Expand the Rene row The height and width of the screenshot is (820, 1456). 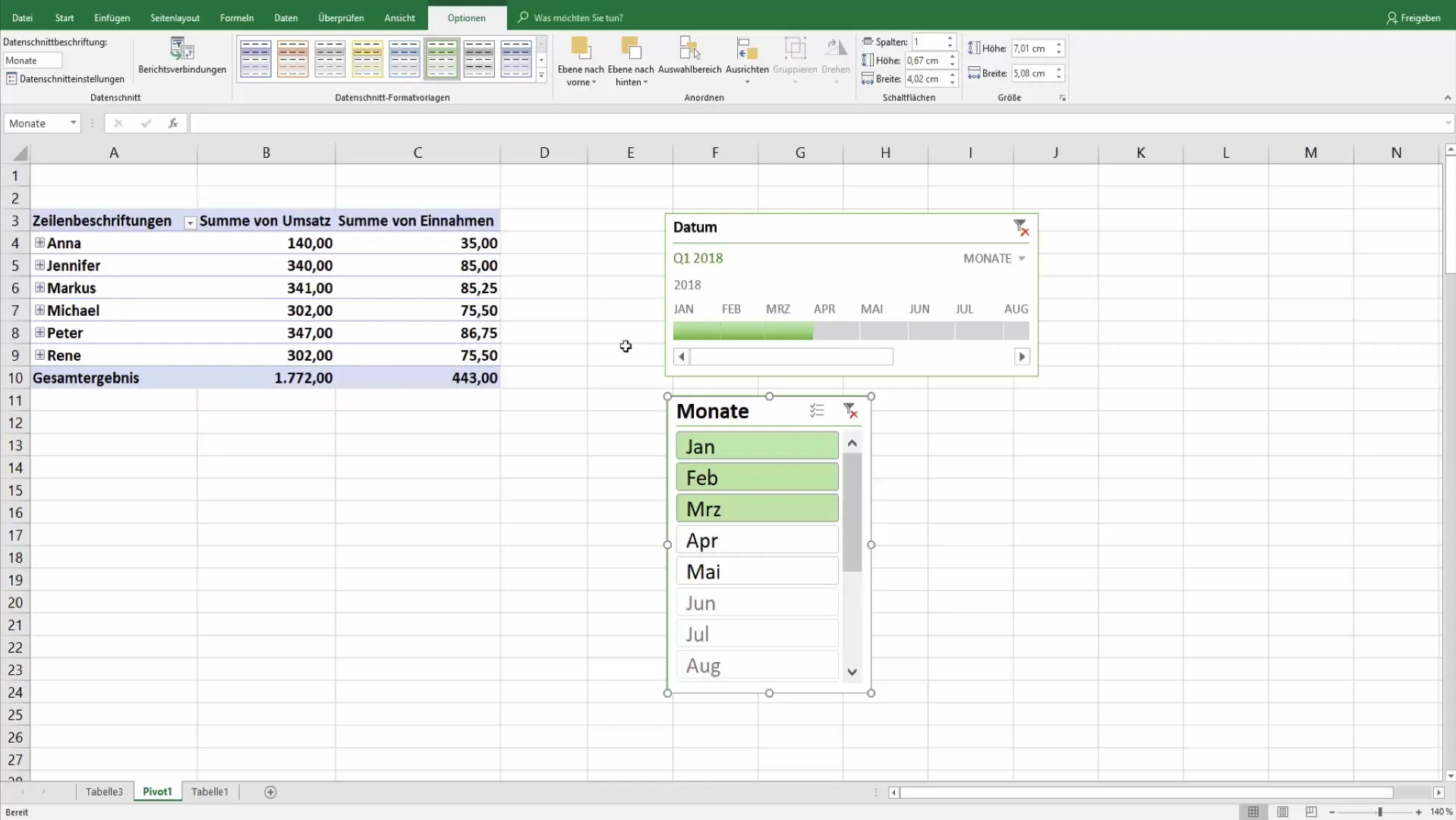pos(39,355)
